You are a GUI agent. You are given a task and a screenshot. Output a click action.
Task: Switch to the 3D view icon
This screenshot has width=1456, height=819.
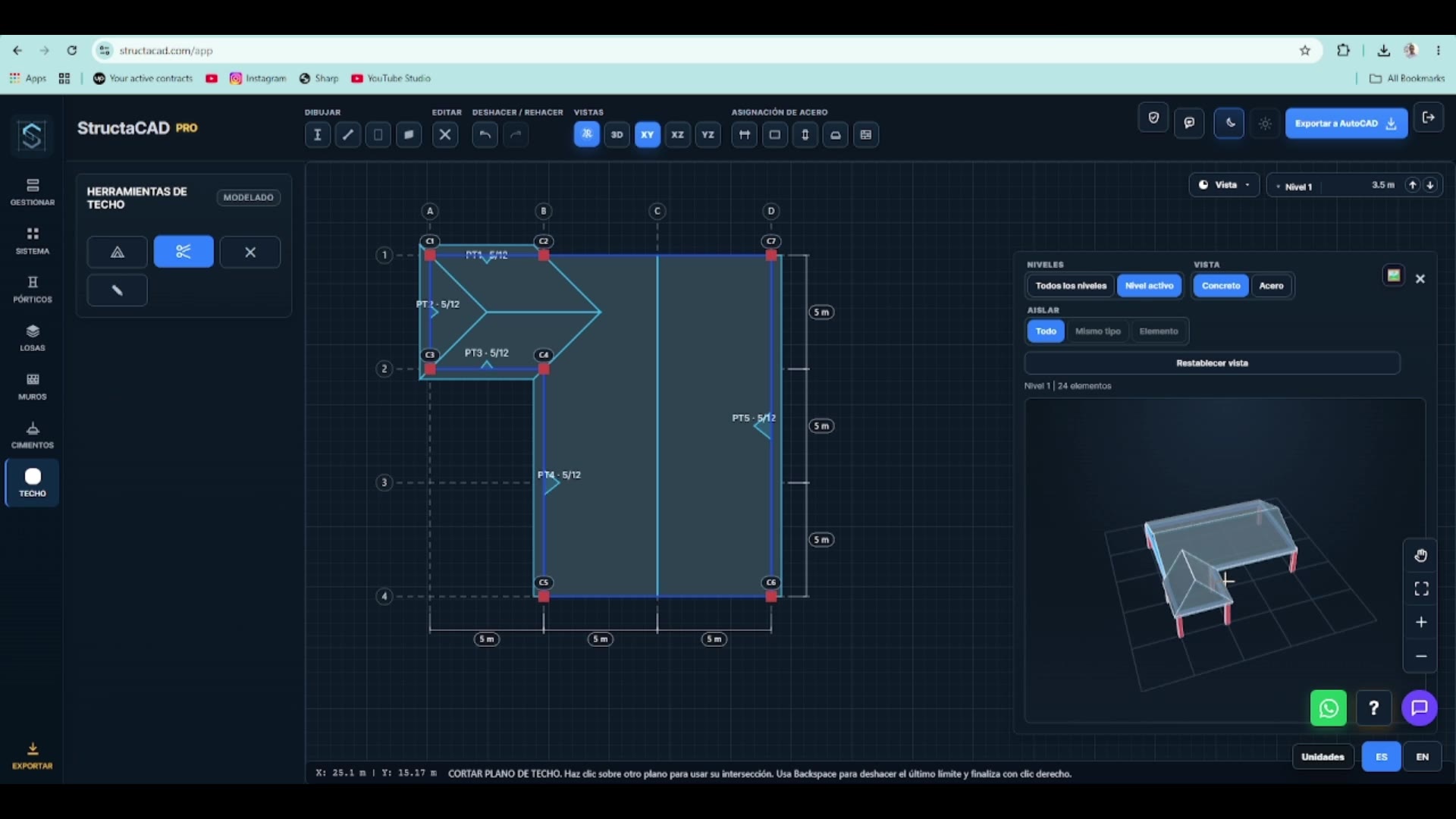tap(617, 135)
